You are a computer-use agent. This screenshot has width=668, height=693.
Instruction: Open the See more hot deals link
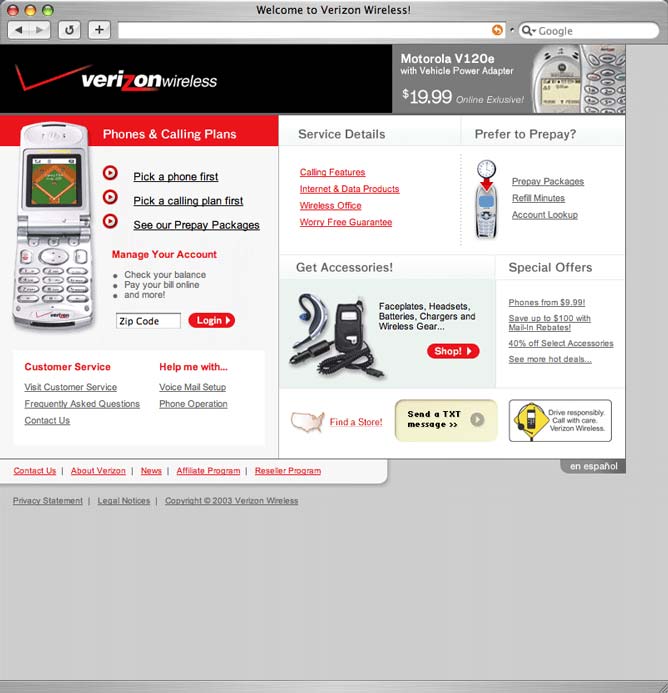[x=550, y=359]
